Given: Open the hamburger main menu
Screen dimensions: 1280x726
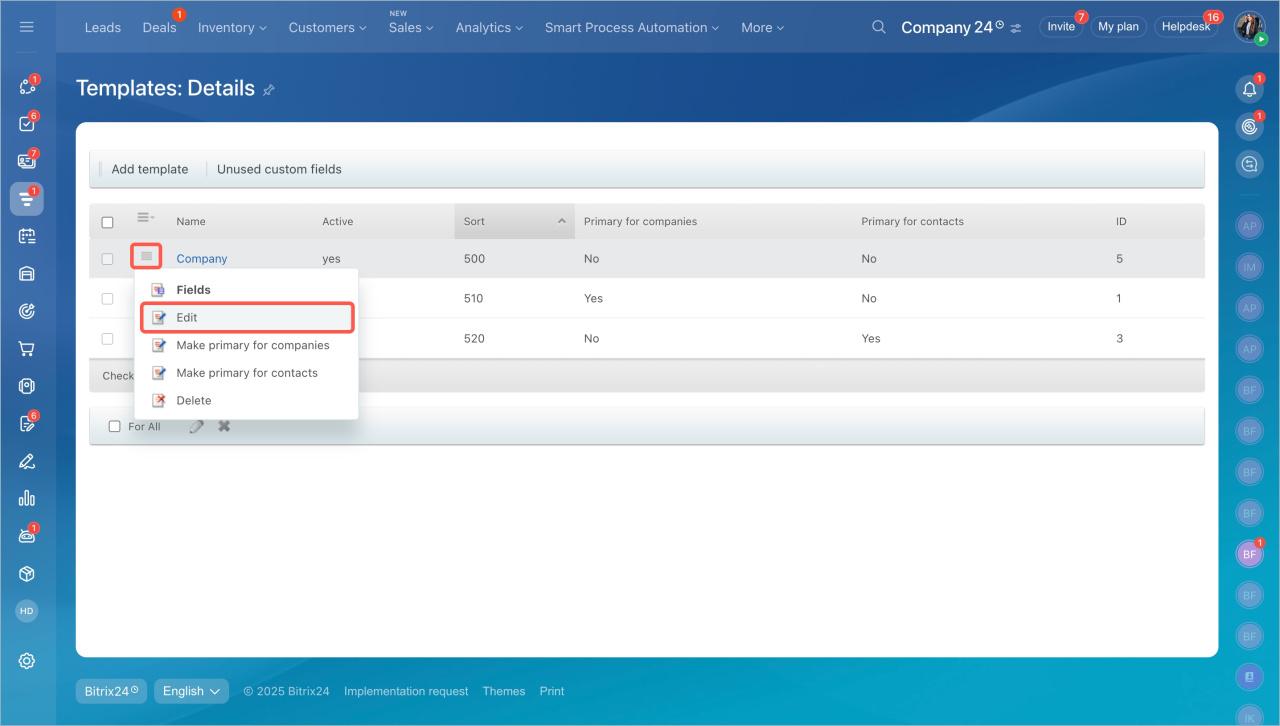Looking at the screenshot, I should [27, 27].
